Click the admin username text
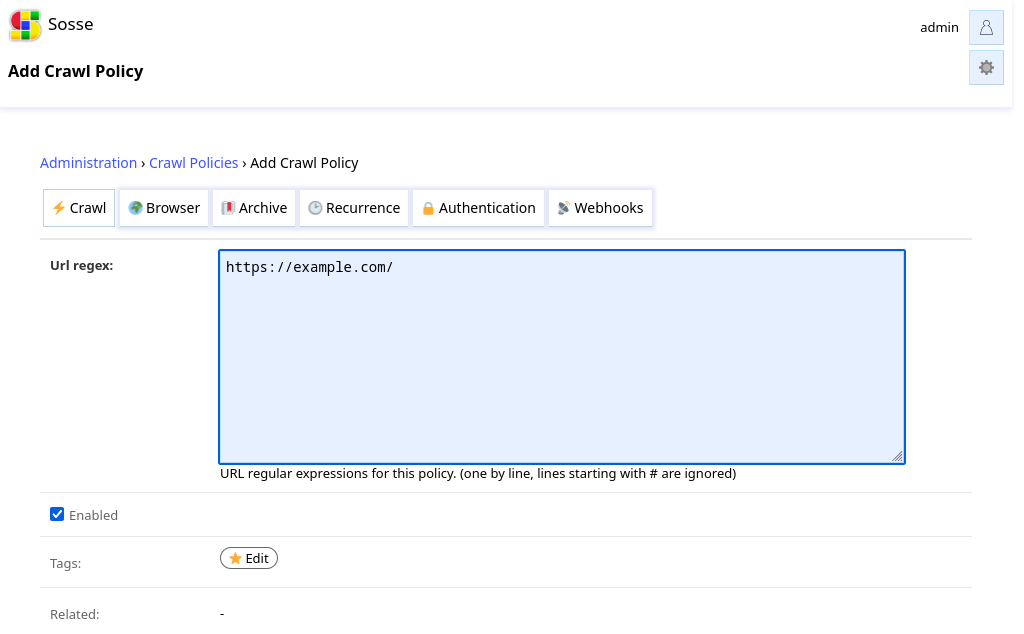The height and width of the screenshot is (634, 1024). pos(939,27)
